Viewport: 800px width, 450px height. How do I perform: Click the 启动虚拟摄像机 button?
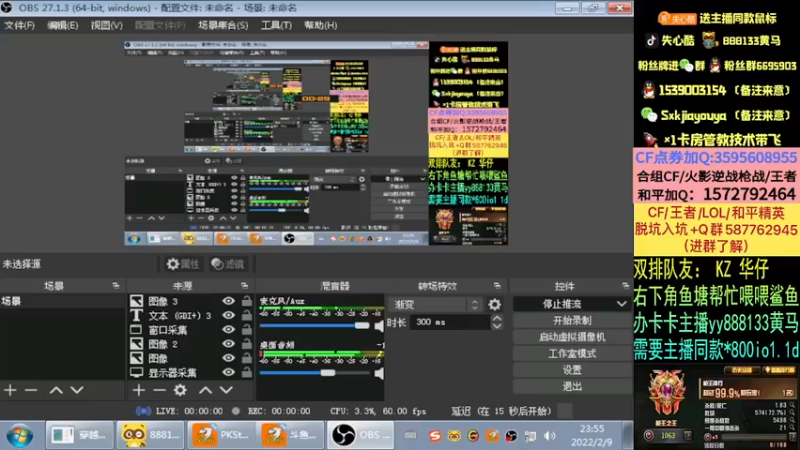pos(572,337)
